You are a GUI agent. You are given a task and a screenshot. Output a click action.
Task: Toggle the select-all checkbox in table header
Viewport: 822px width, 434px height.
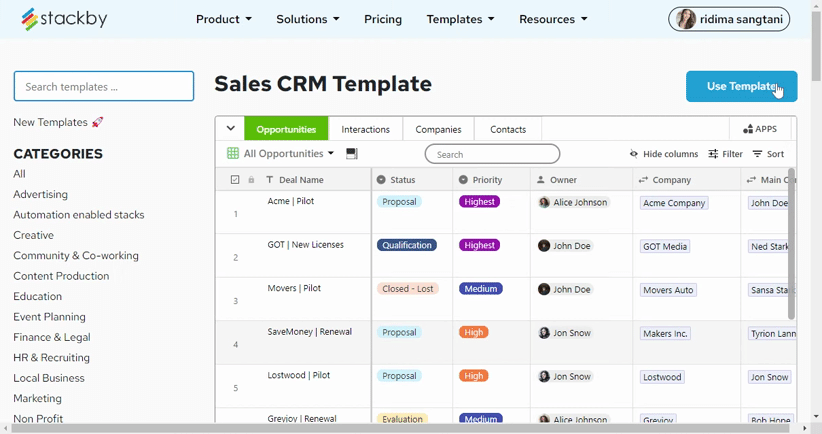click(235, 180)
